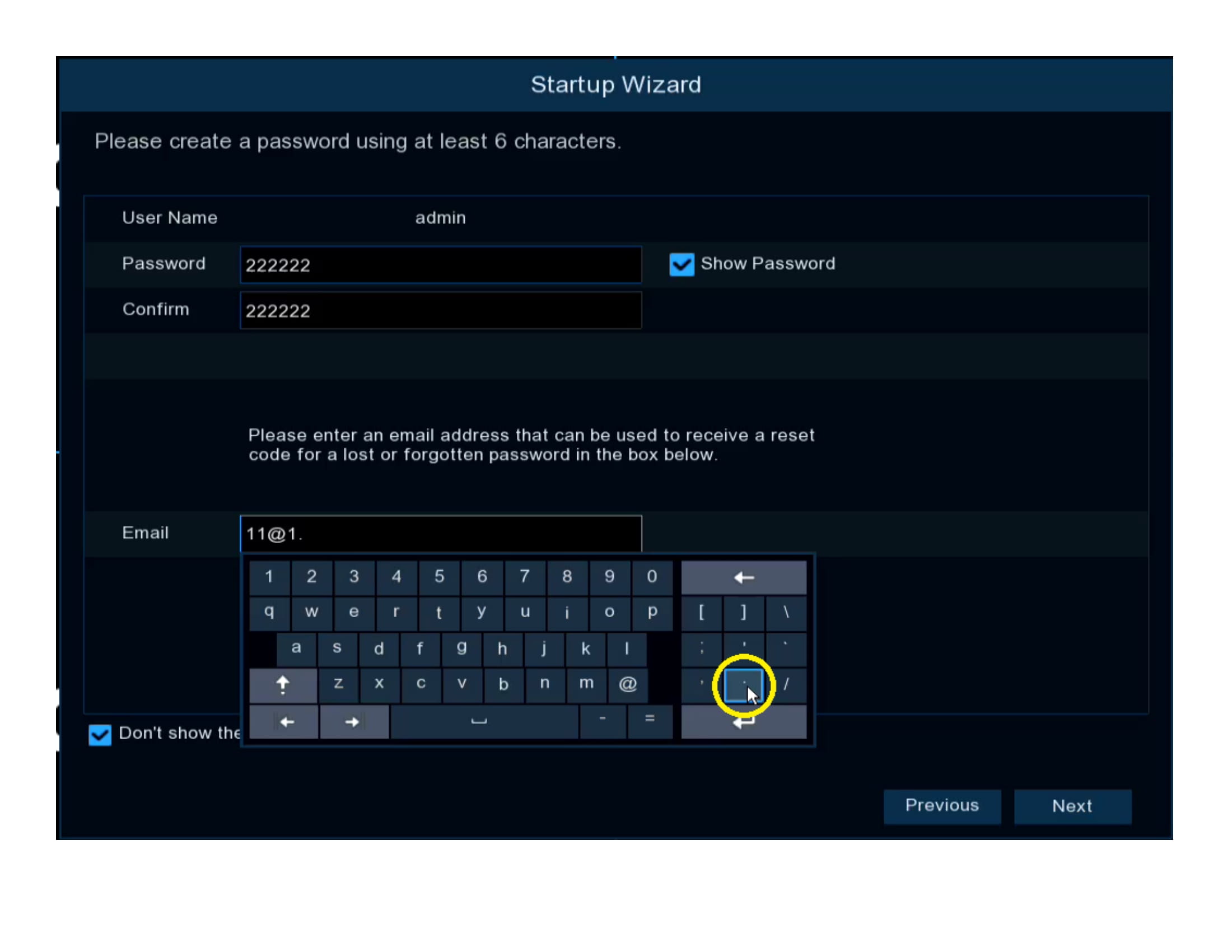
Task: Tap the semicolon key
Action: pyautogui.click(x=701, y=648)
